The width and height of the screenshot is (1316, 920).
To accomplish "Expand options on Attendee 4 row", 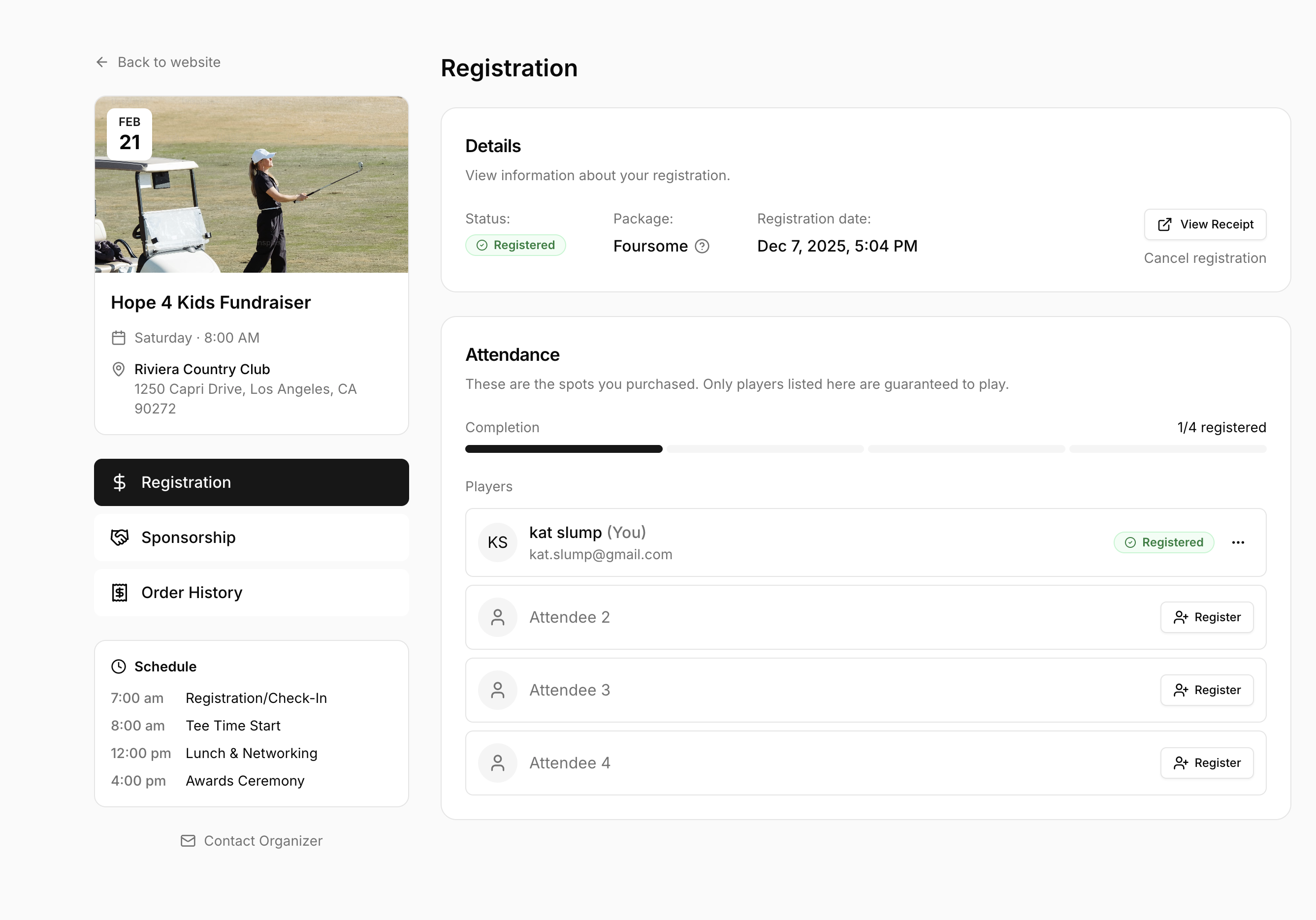I will click(1207, 762).
